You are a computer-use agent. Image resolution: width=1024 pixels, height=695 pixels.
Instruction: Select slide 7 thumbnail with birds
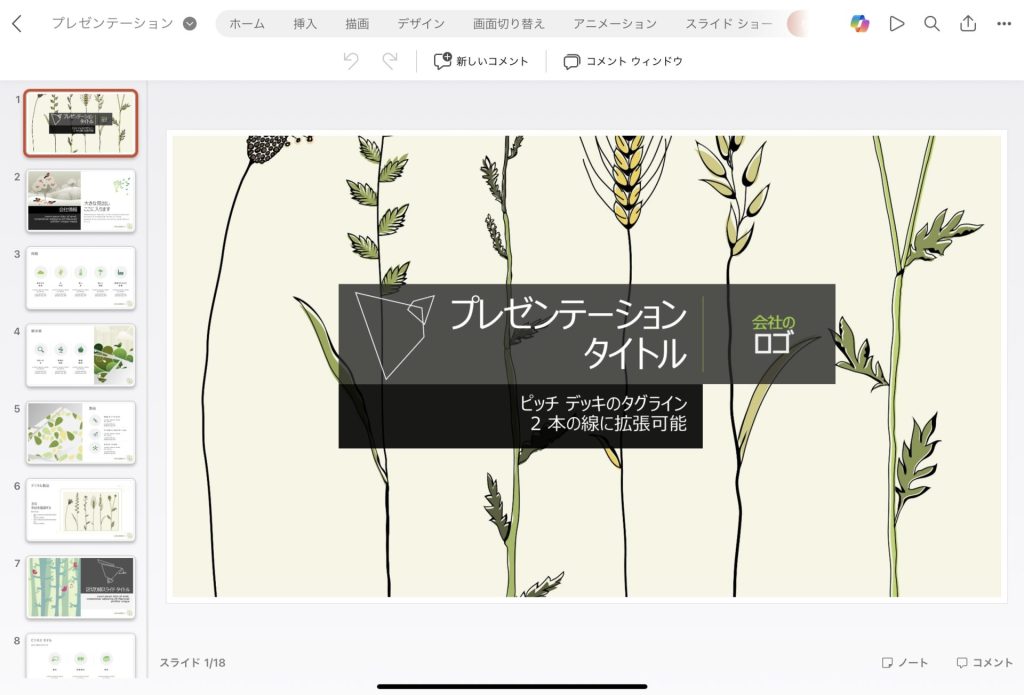coord(81,587)
